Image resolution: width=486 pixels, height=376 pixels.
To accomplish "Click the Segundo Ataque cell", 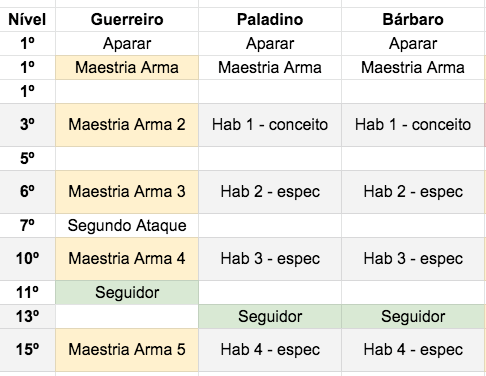I will tap(127, 226).
